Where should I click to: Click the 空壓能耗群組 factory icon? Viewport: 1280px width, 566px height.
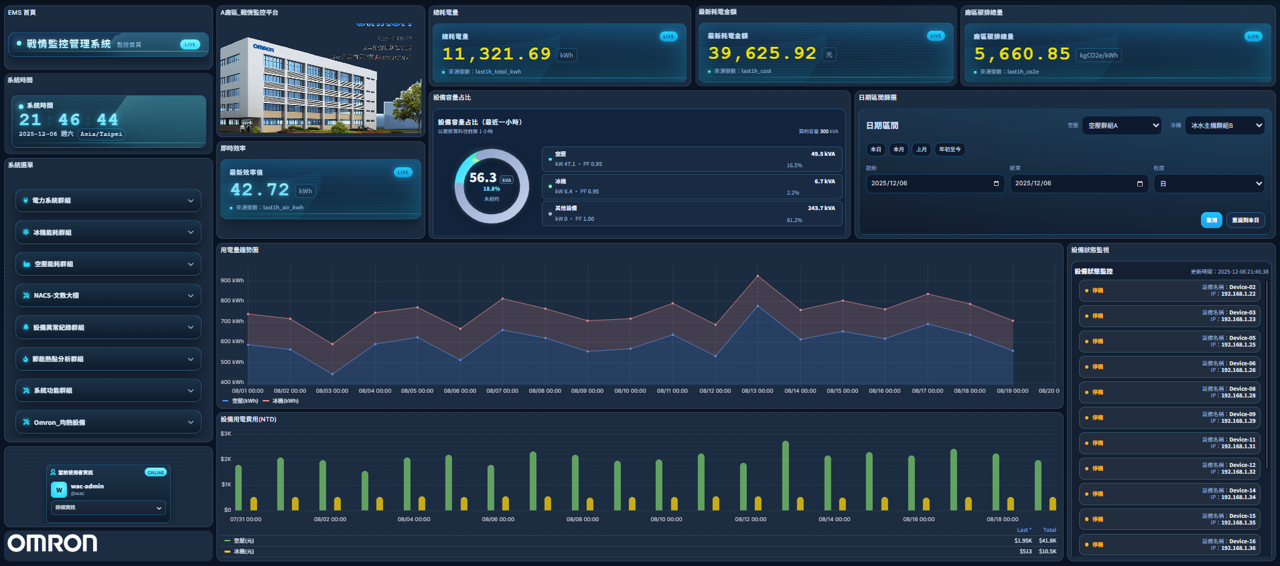(x=26, y=264)
